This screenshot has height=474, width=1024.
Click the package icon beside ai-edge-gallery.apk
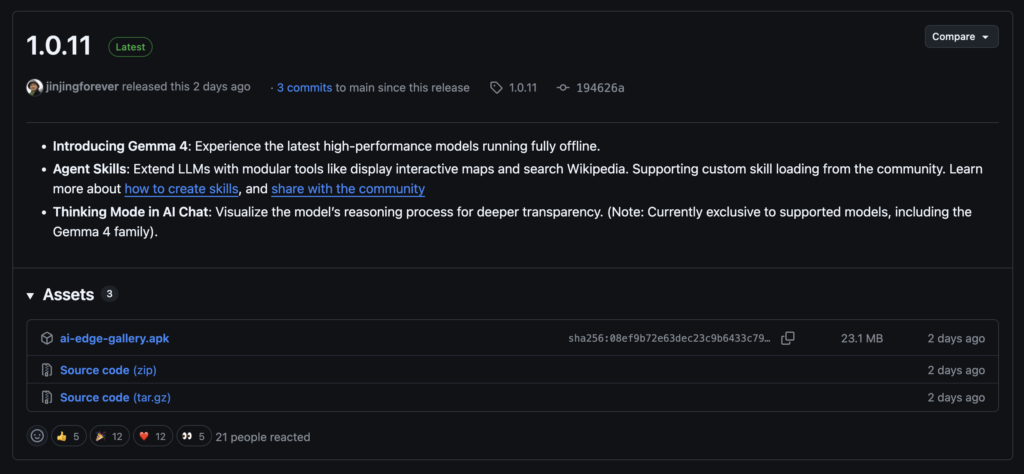pos(47,339)
